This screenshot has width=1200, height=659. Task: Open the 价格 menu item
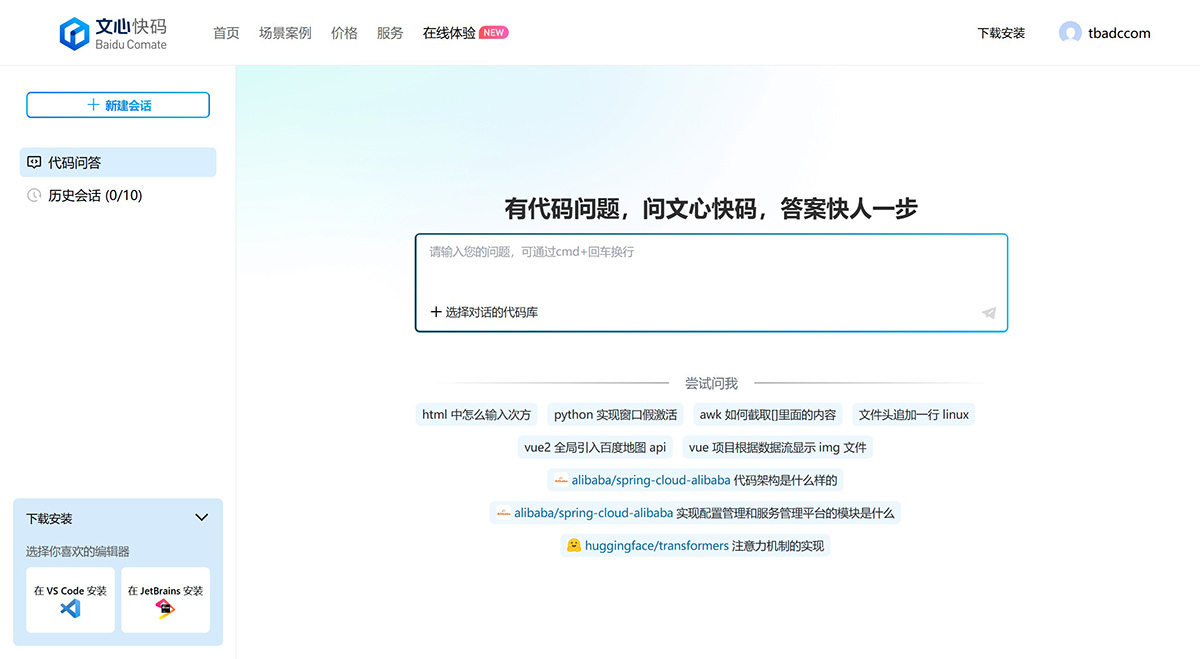344,32
